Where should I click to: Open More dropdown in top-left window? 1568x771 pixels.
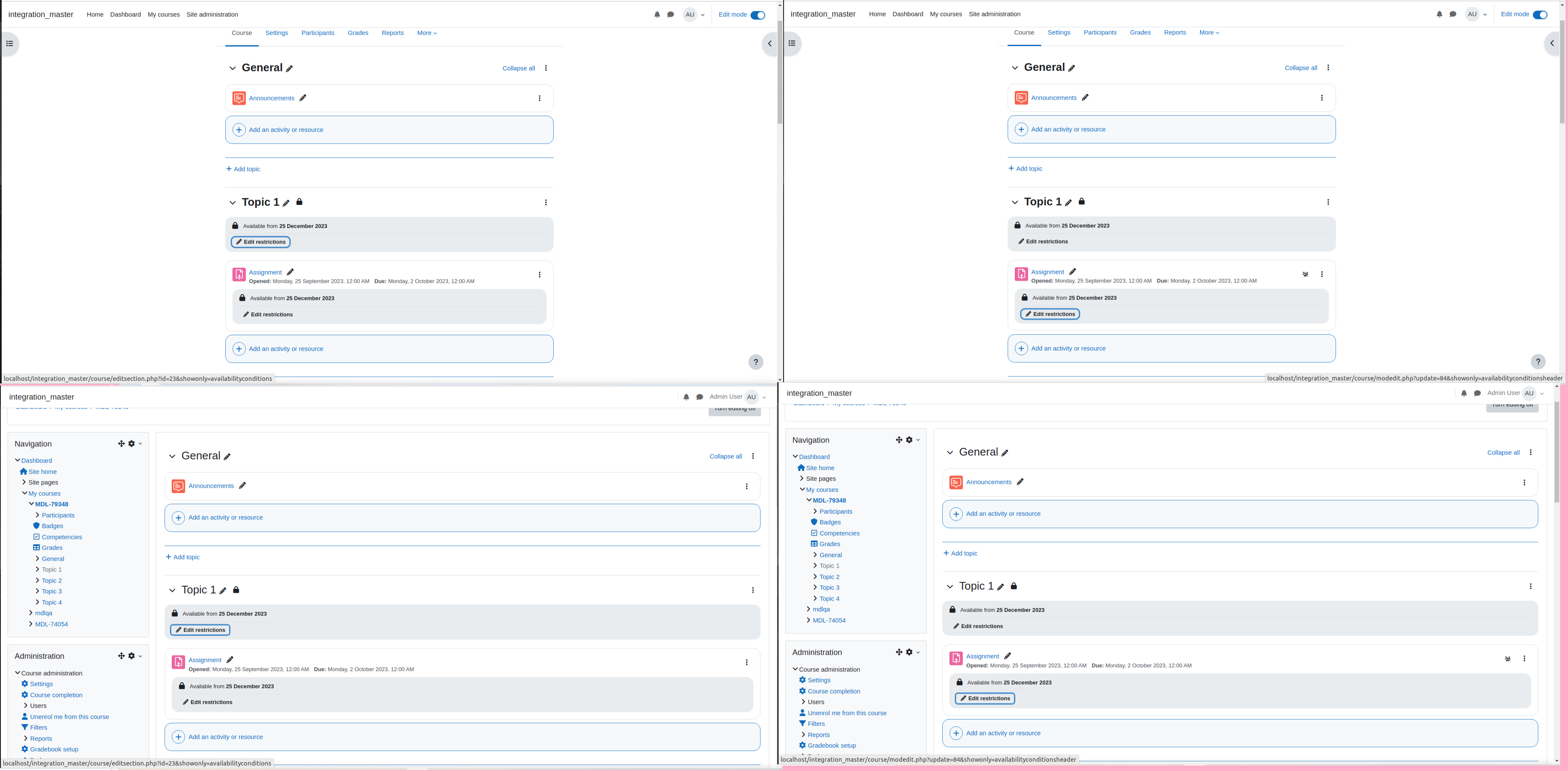click(x=427, y=33)
